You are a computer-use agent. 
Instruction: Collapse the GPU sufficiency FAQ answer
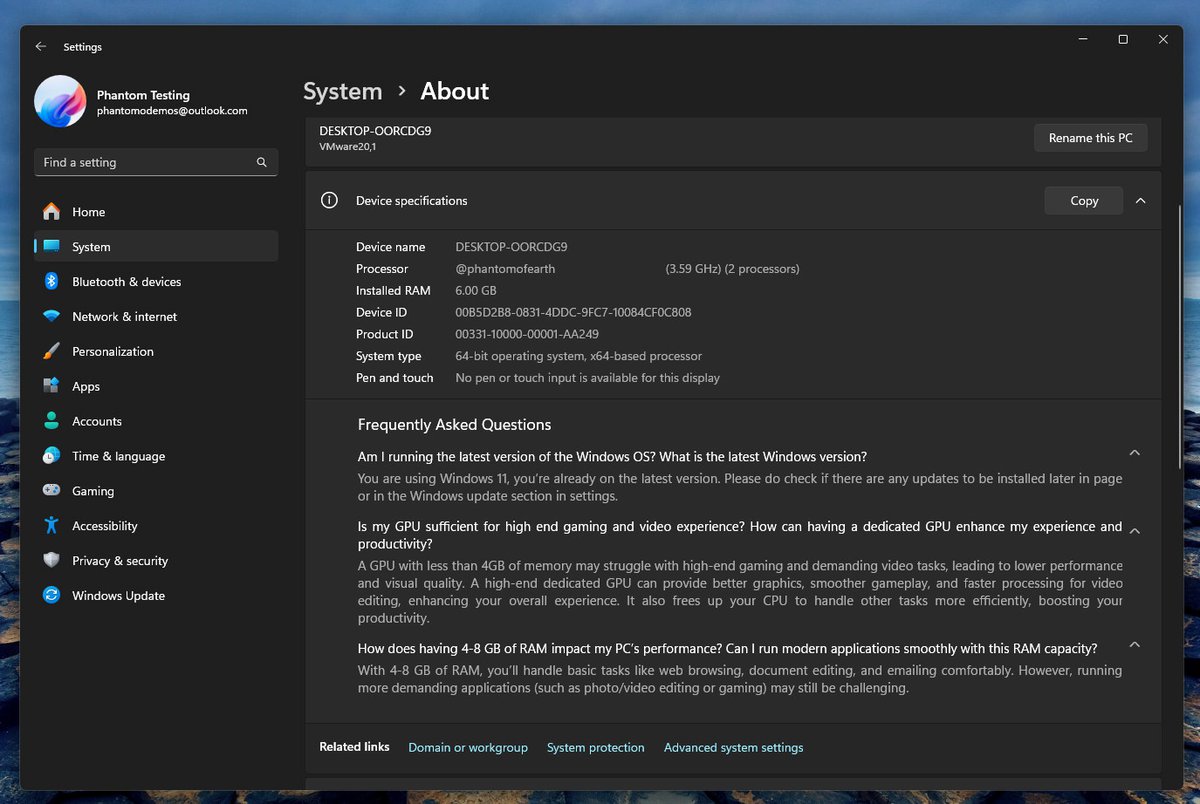click(x=1134, y=531)
